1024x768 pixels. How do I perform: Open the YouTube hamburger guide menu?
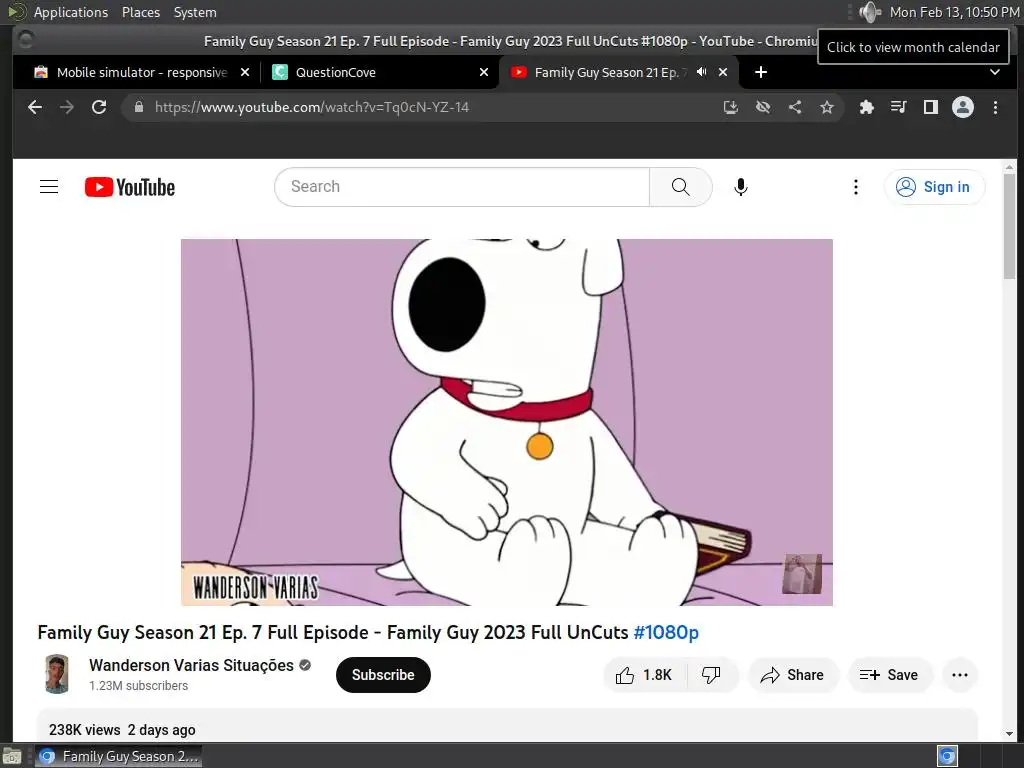coord(49,187)
